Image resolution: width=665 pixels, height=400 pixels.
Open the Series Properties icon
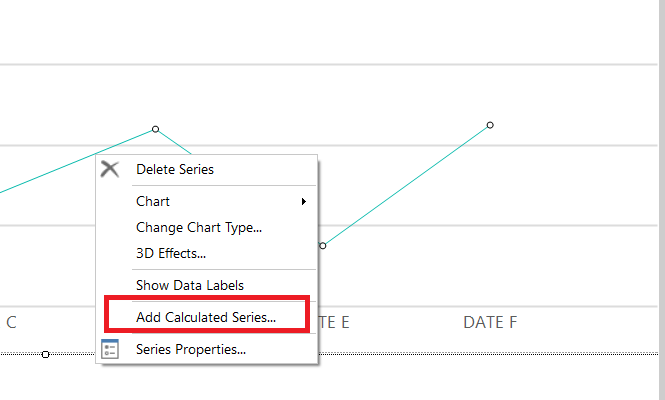coord(110,349)
